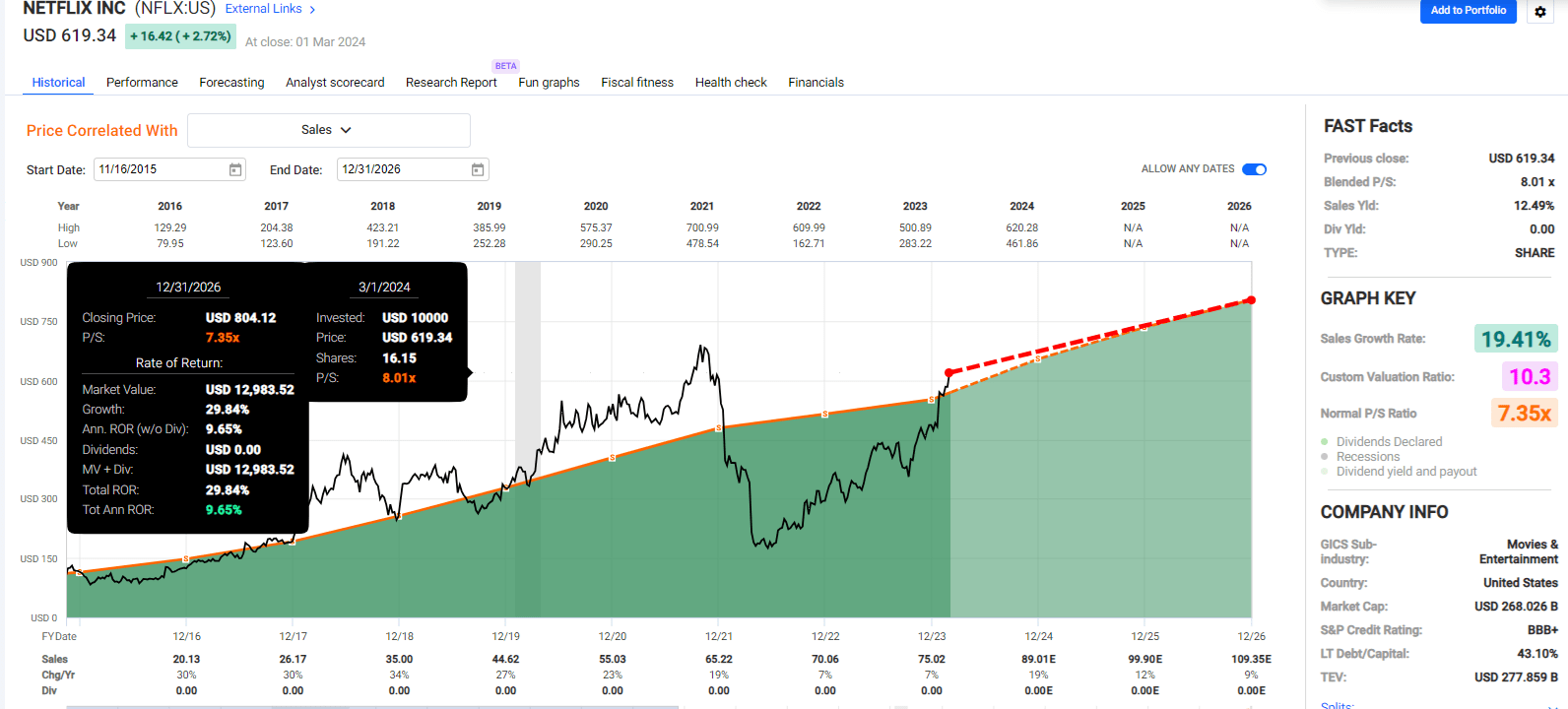Click the External Links arrow icon
The width and height of the screenshot is (1568, 709).
point(312,9)
